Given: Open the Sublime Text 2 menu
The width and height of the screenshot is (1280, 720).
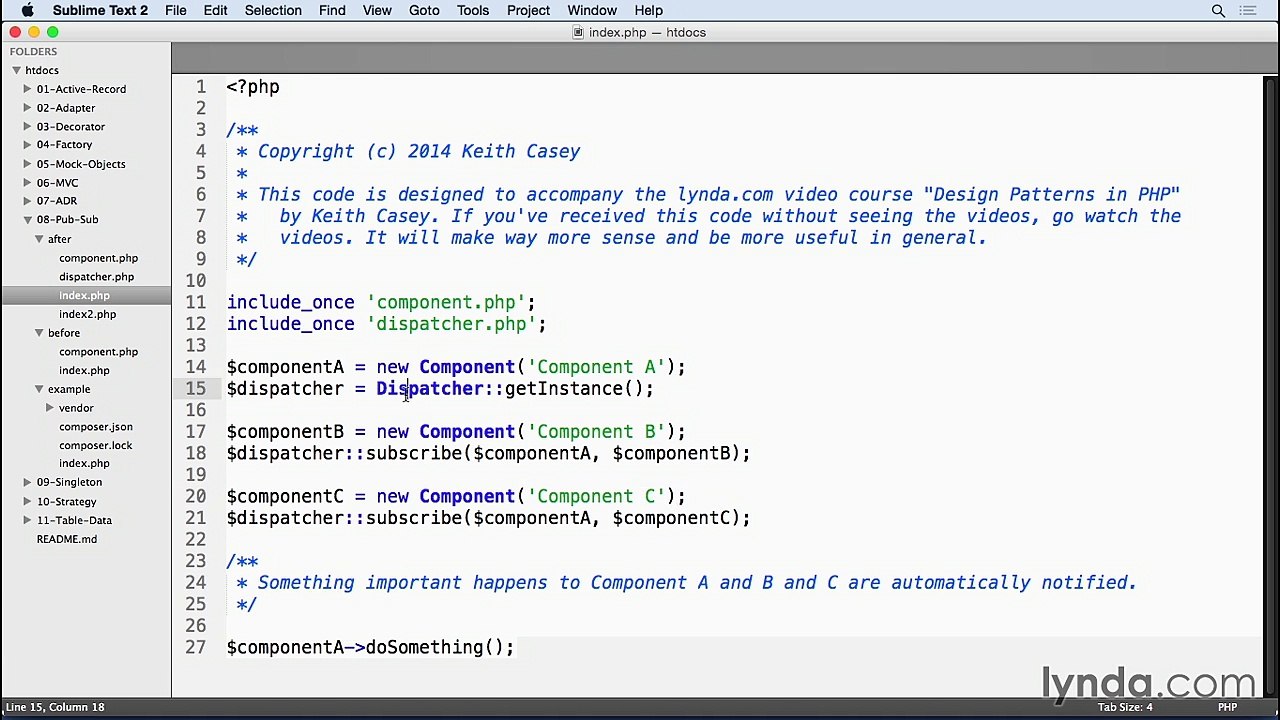Looking at the screenshot, I should [x=100, y=11].
